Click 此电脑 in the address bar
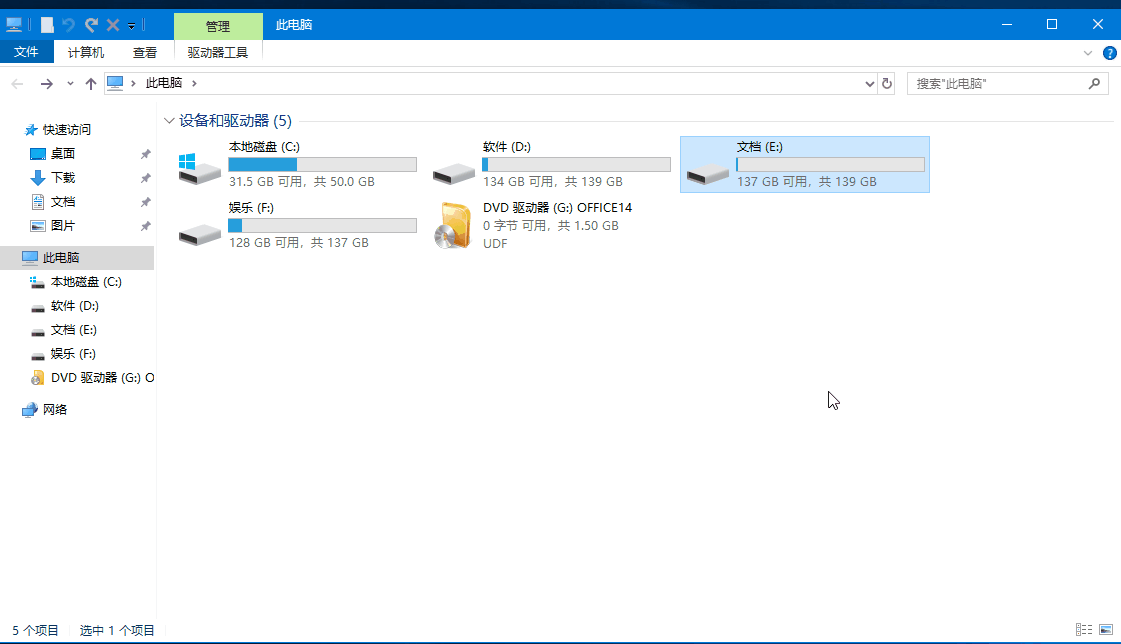Viewport: 1121px width, 644px height. click(x=164, y=83)
